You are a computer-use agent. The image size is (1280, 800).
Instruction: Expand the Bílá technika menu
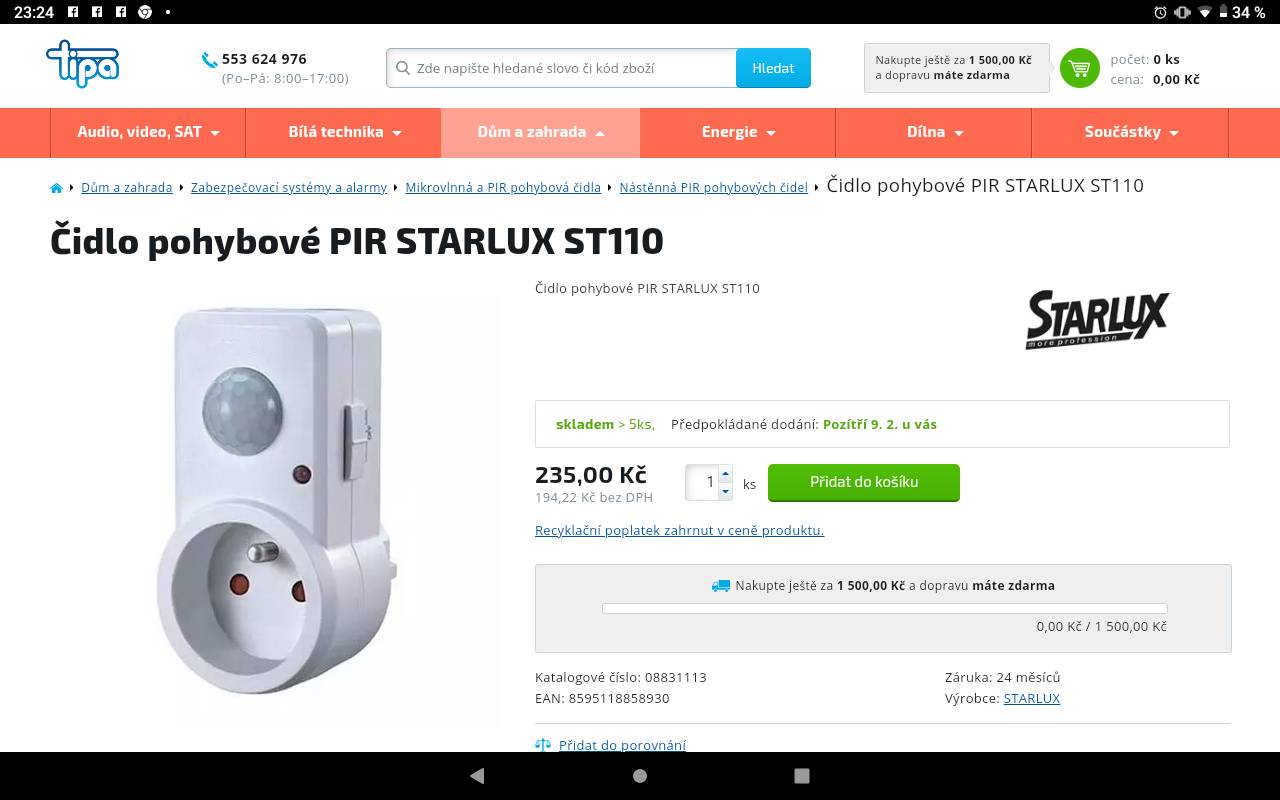point(344,132)
